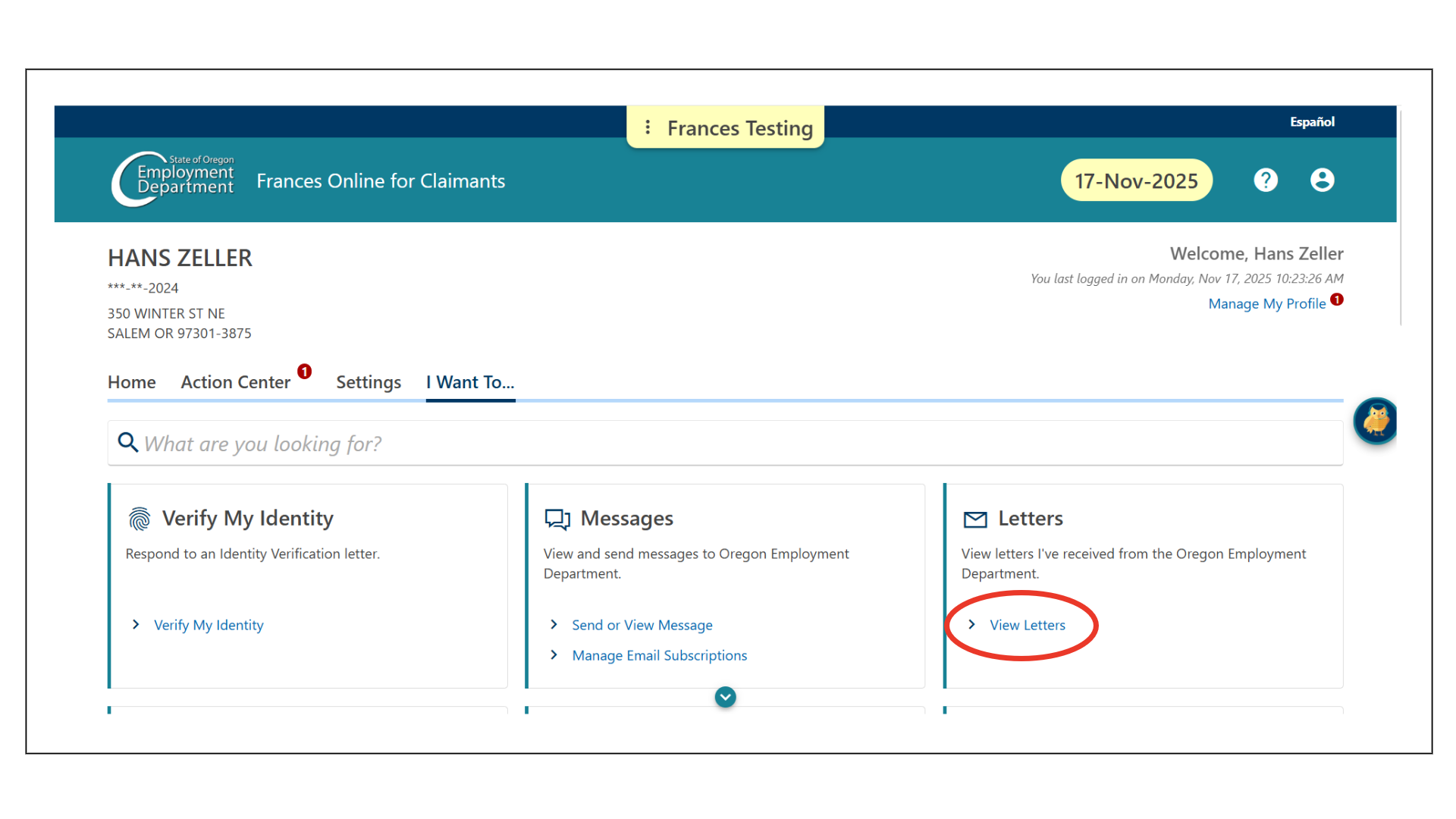Expand more with the teal down-arrow button

(725, 697)
